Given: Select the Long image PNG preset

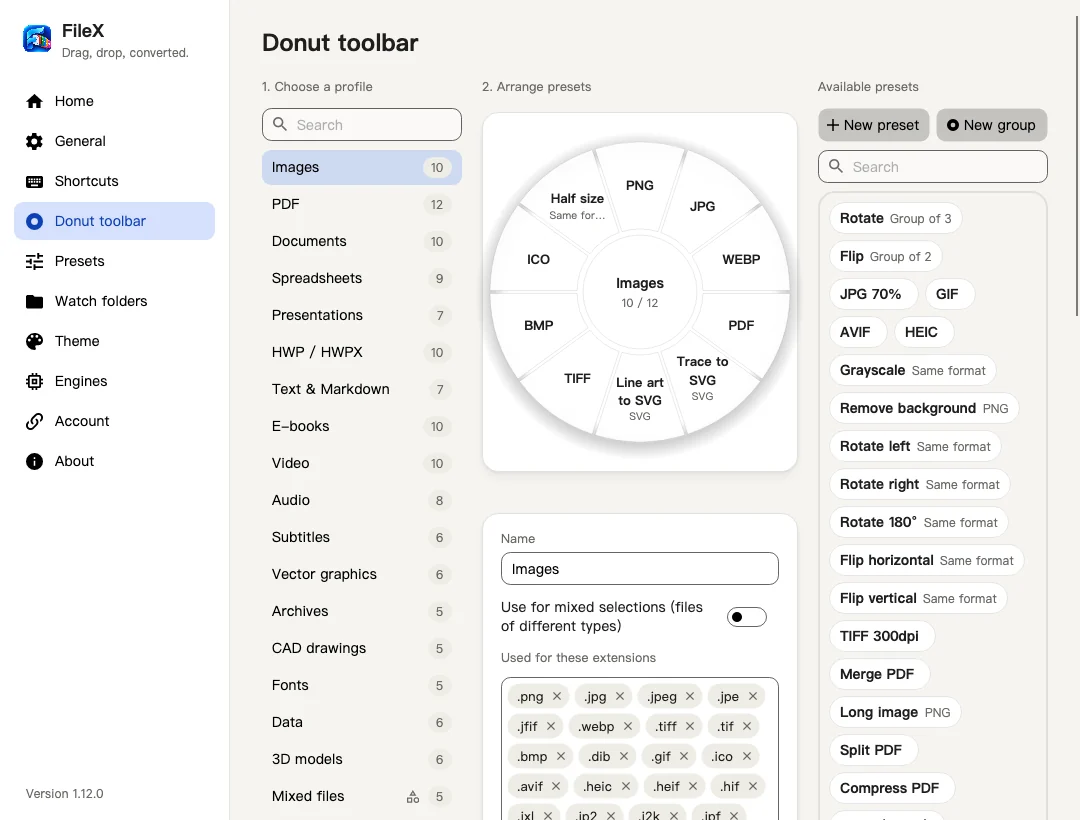Looking at the screenshot, I should tap(895, 713).
